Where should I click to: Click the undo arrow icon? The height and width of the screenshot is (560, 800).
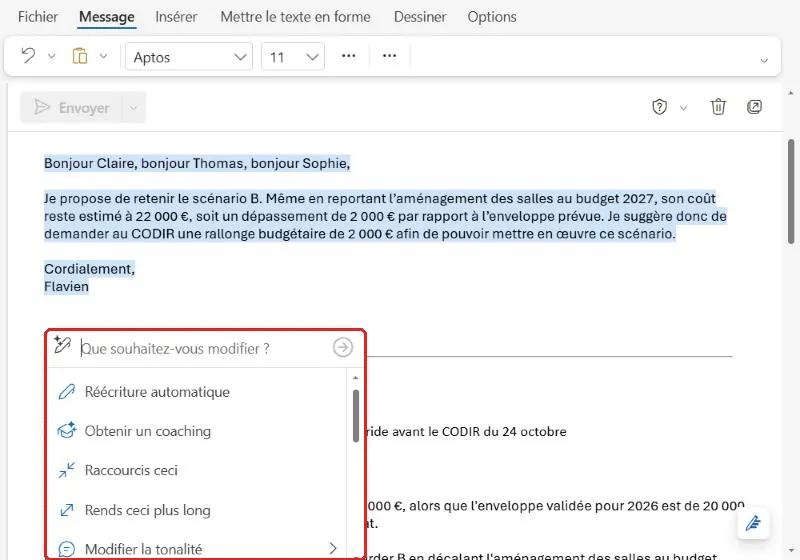click(29, 56)
